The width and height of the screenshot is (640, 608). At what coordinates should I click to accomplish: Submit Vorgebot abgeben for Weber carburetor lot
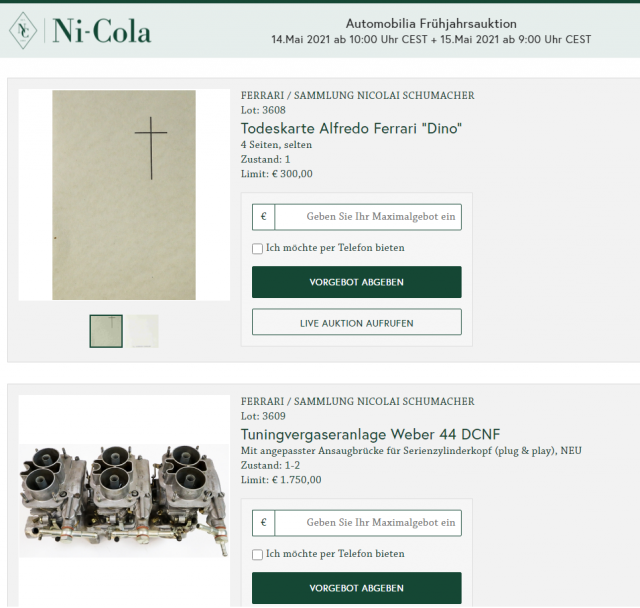click(356, 588)
